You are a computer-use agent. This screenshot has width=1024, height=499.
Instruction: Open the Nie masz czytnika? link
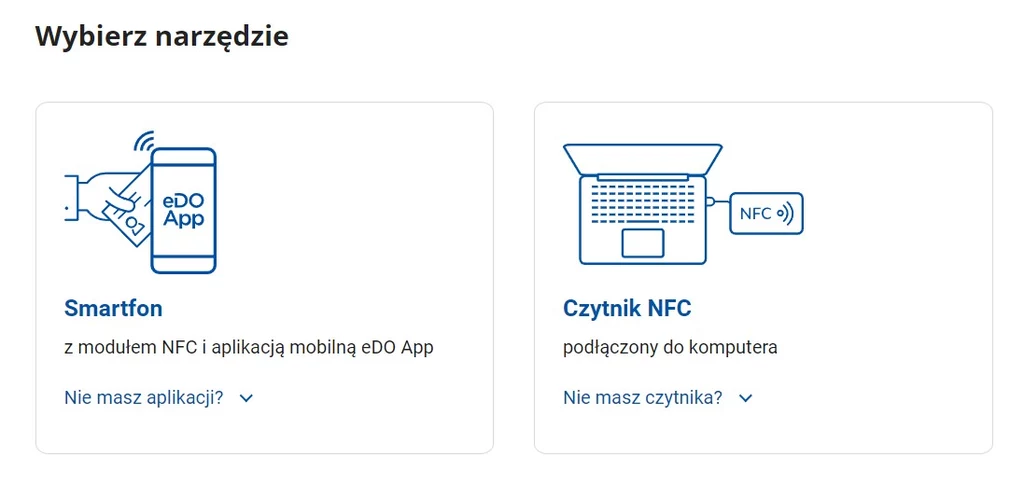[643, 397]
